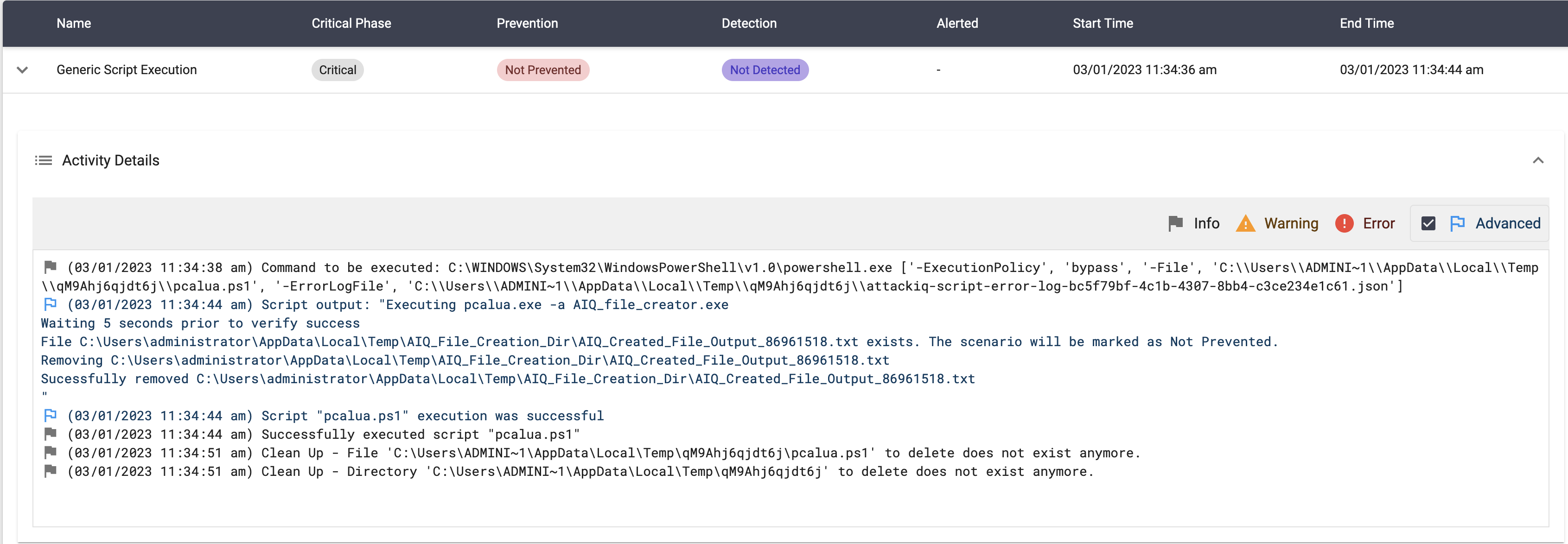Click flag icon beside 'Command to be executed' log
This screenshot has height=544, width=1568.
pyautogui.click(x=51, y=267)
